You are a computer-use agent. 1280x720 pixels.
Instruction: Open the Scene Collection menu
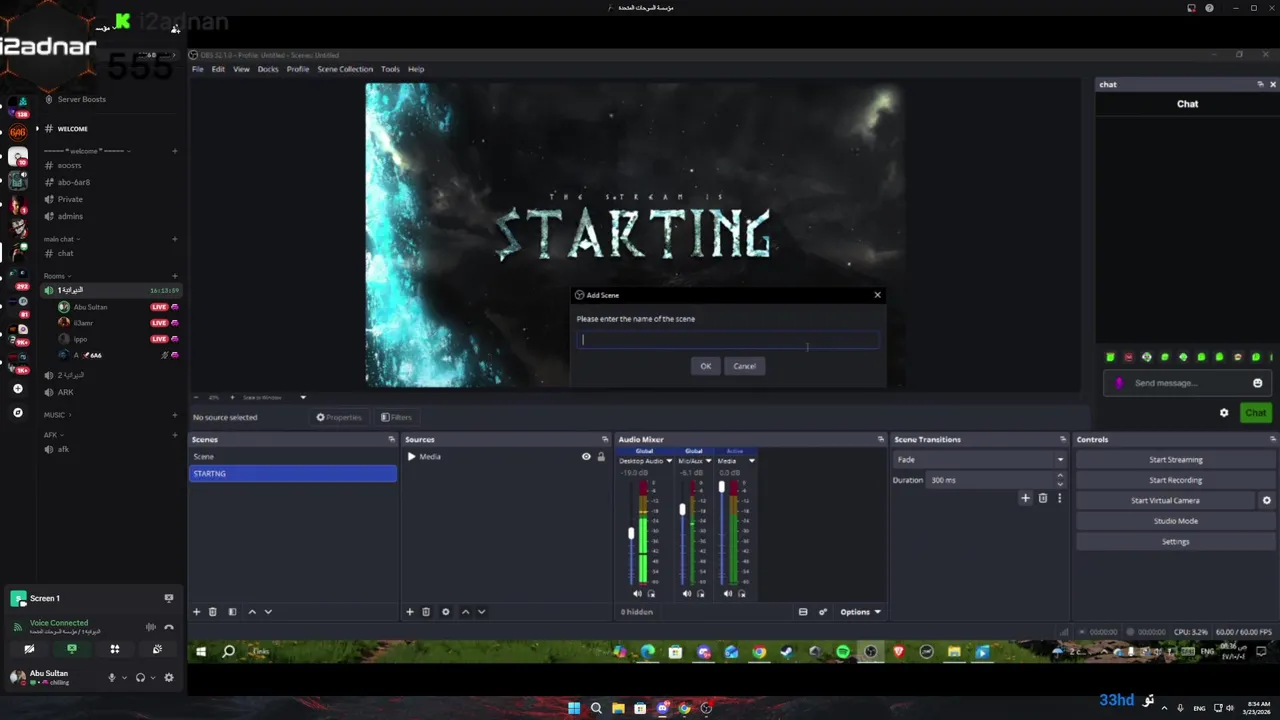click(x=345, y=69)
